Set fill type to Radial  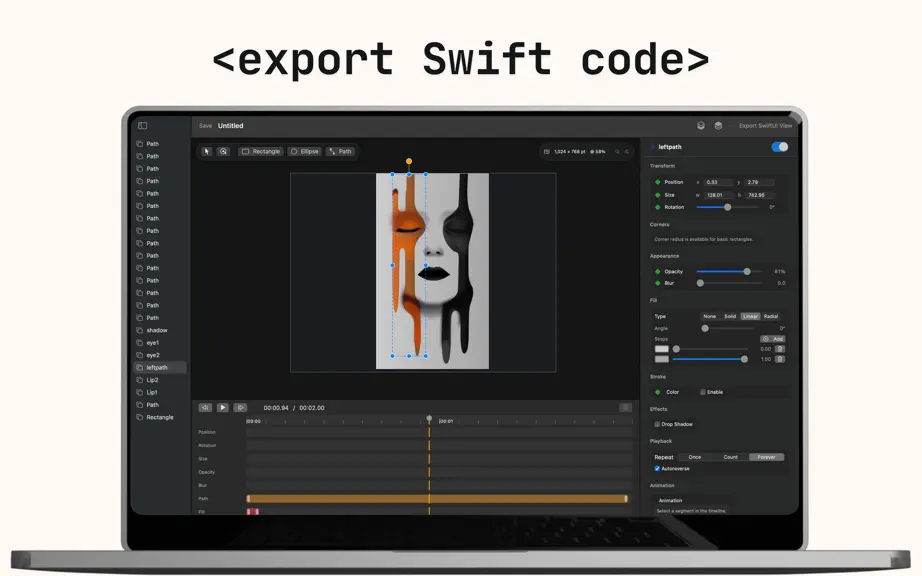771,316
